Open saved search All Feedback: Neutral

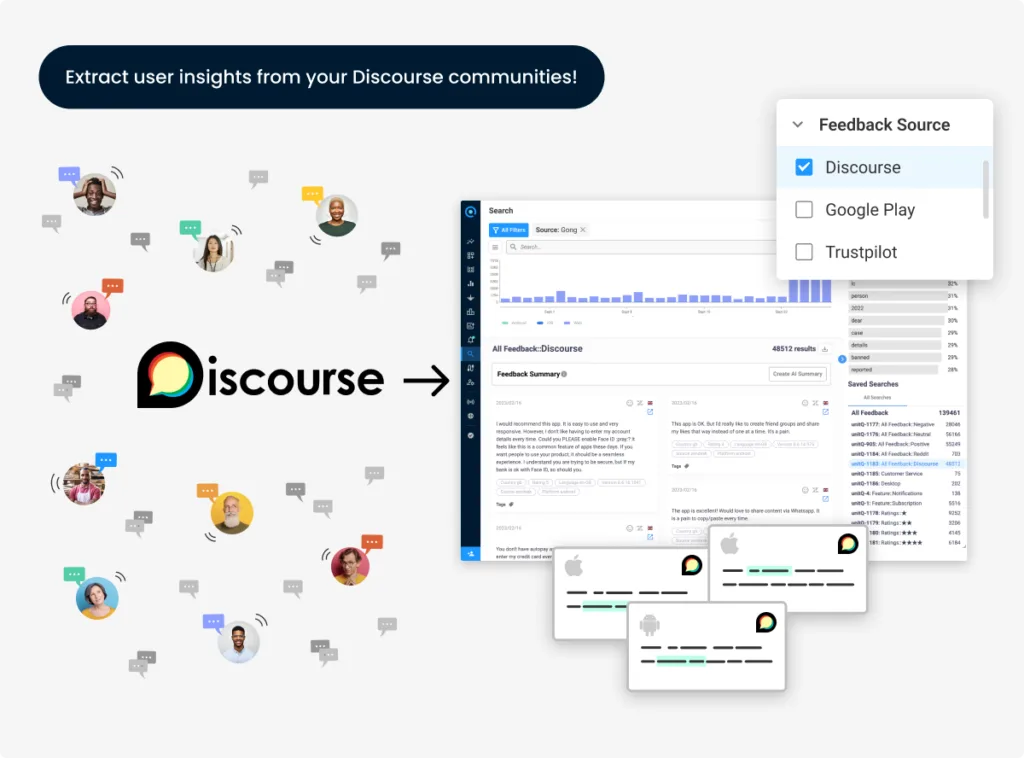point(904,434)
